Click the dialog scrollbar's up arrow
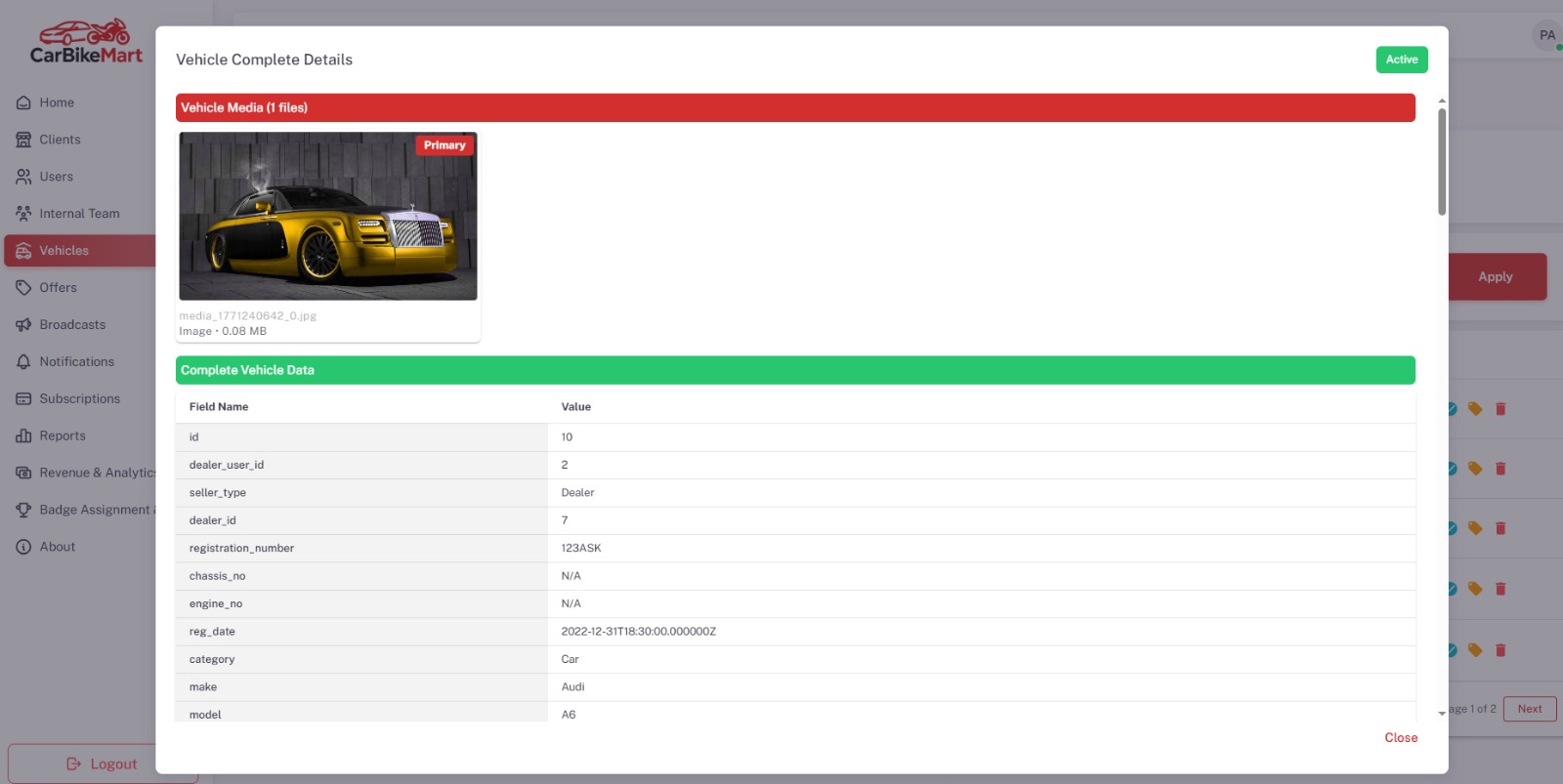Screen dimensions: 1563x784 click(1442, 101)
